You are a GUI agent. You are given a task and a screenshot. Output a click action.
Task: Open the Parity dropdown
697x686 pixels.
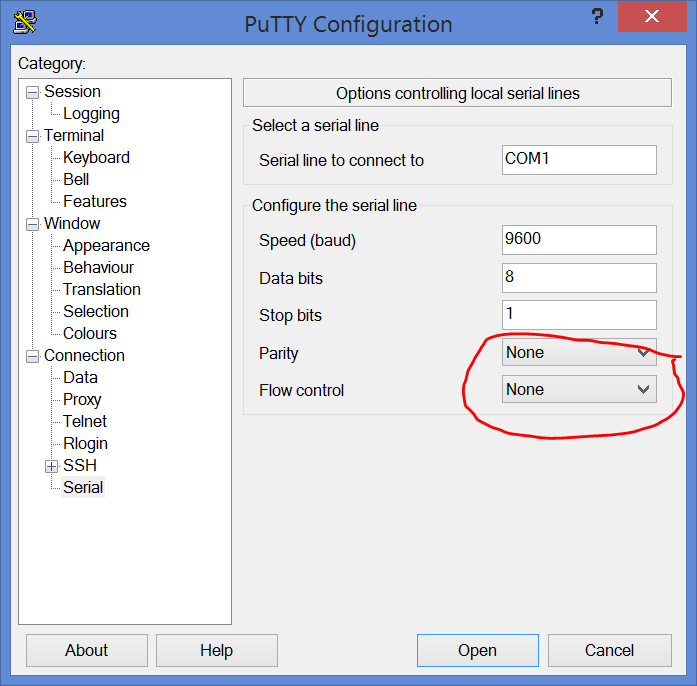(579, 353)
